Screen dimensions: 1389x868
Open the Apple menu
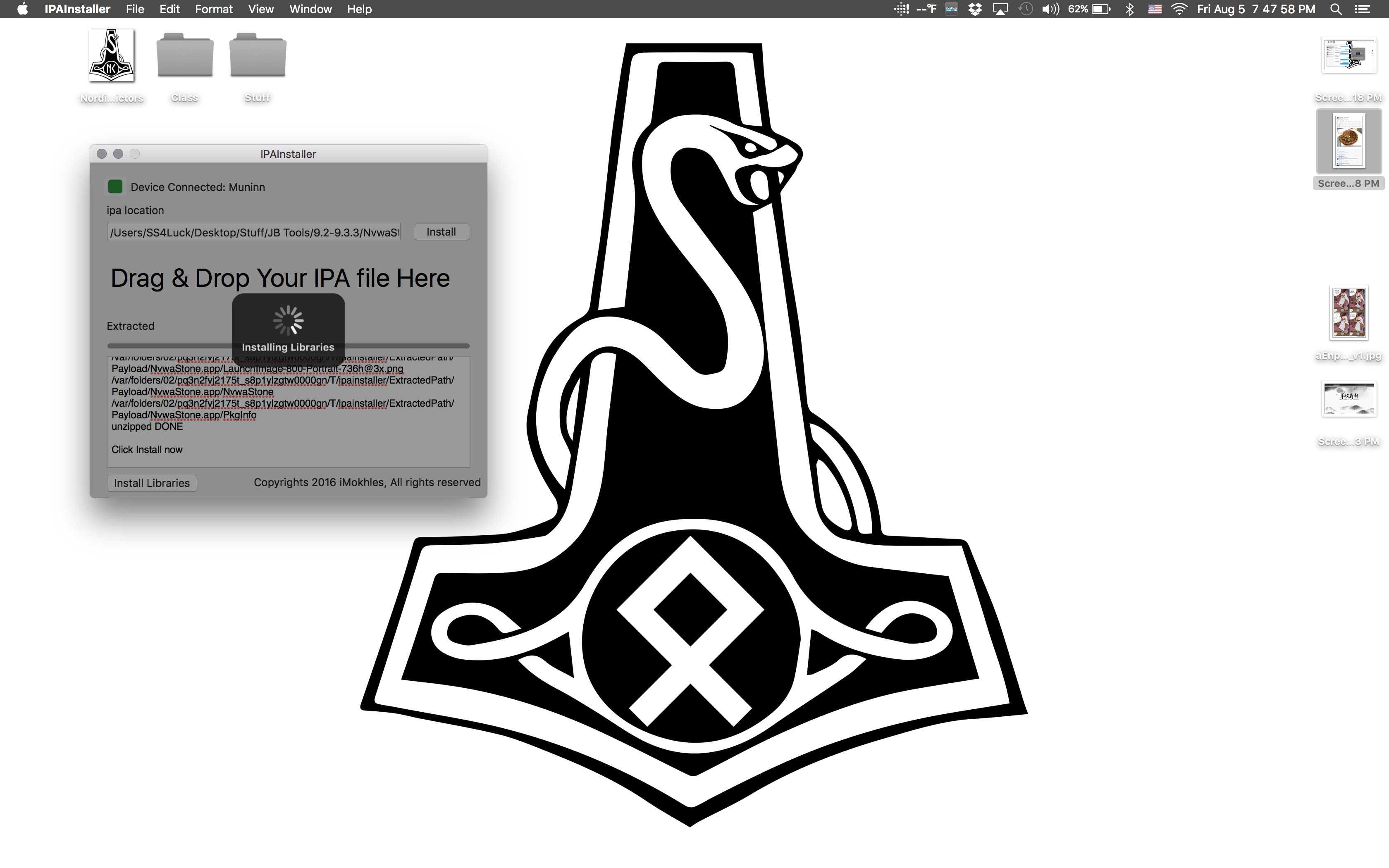(x=22, y=9)
